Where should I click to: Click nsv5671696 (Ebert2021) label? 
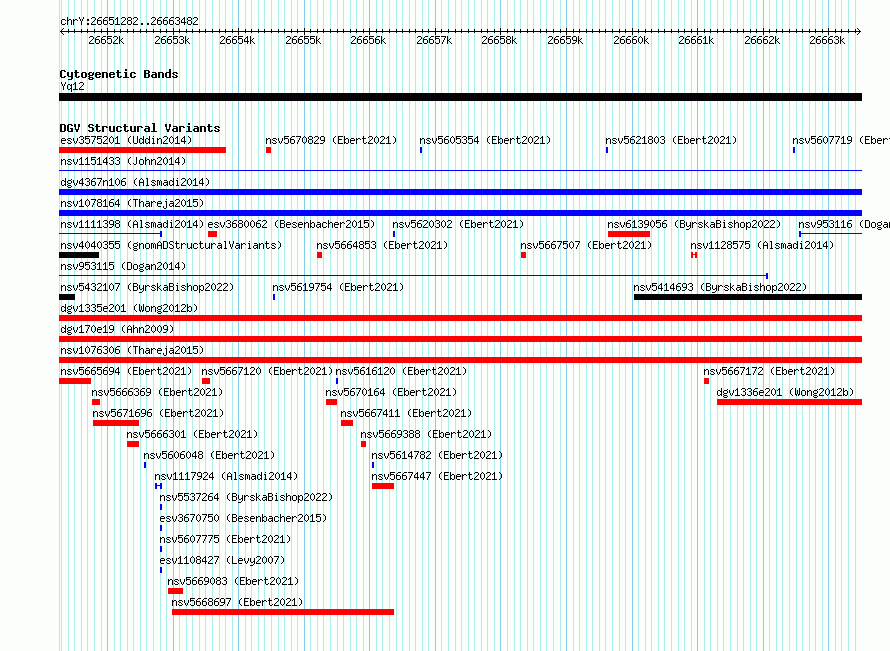point(158,413)
